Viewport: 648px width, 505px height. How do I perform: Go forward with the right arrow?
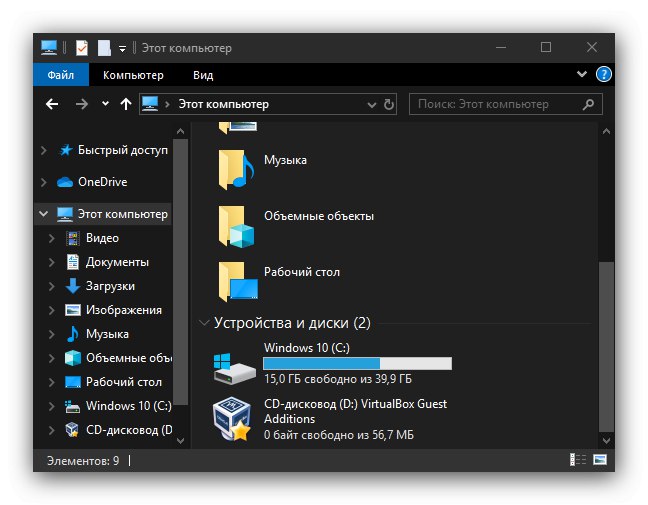click(82, 104)
